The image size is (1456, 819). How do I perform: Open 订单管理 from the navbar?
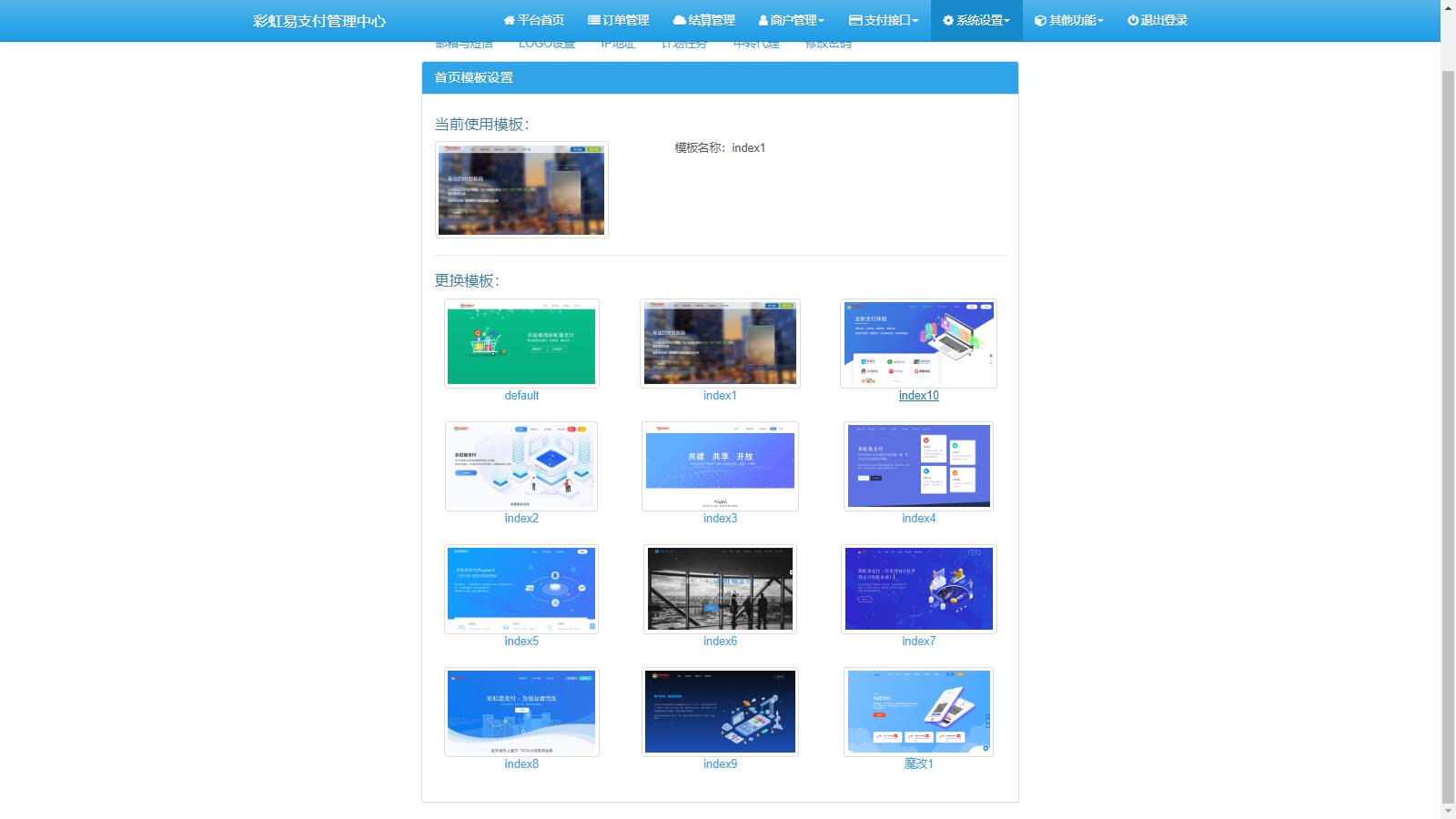[x=619, y=20]
